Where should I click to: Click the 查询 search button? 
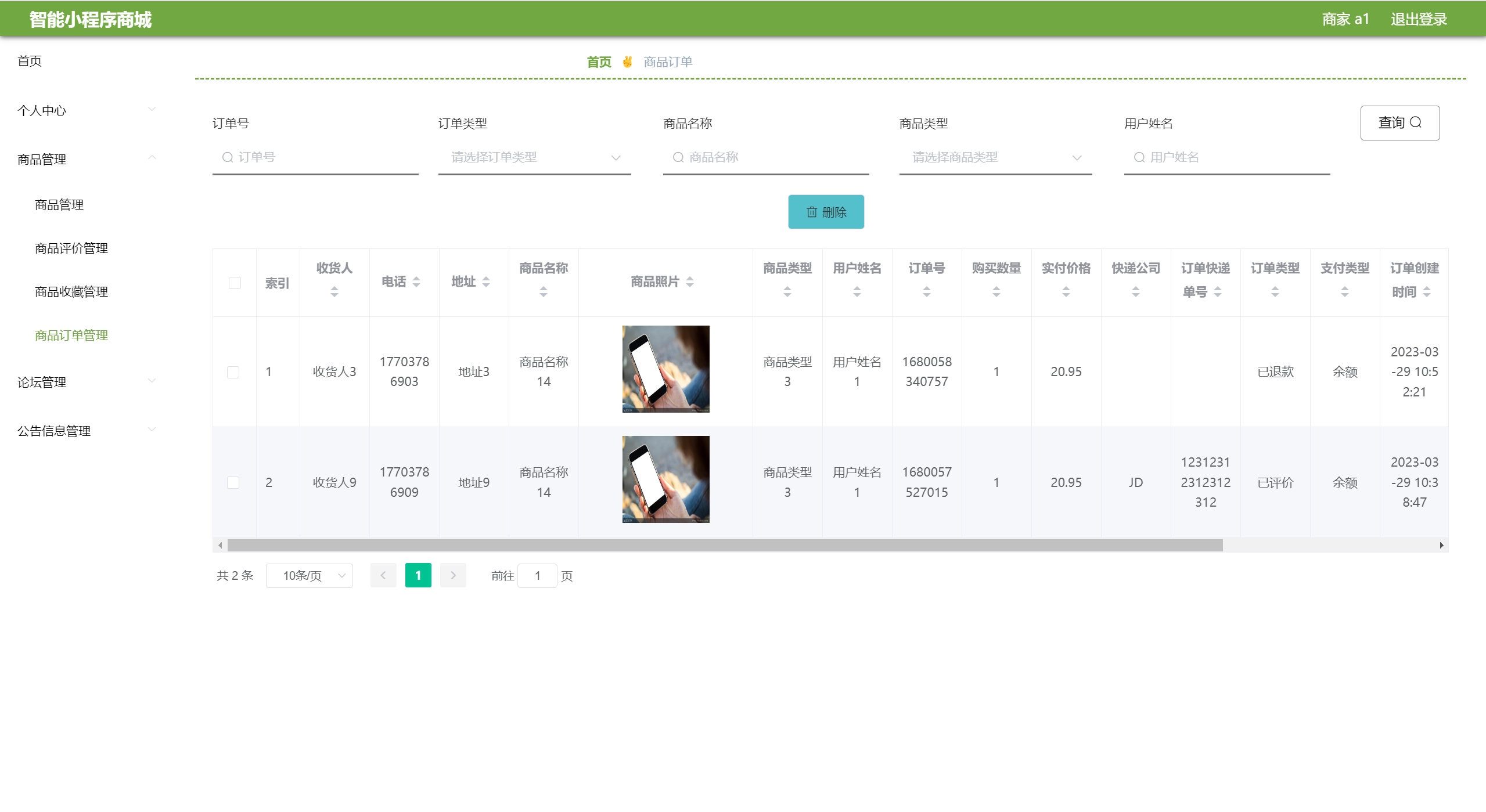coord(1399,123)
